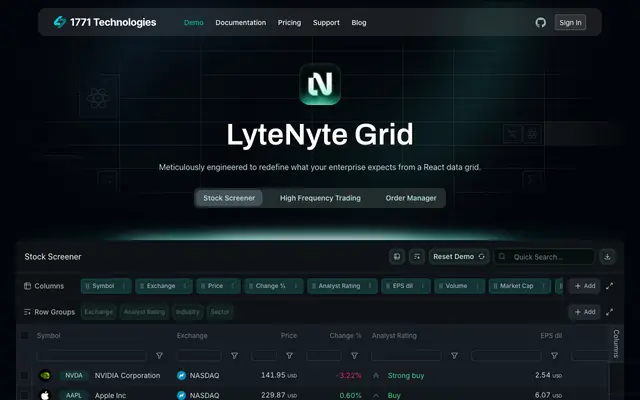This screenshot has height=400, width=640.
Task: Toggle the Sector row group pill
Action: 220,312
